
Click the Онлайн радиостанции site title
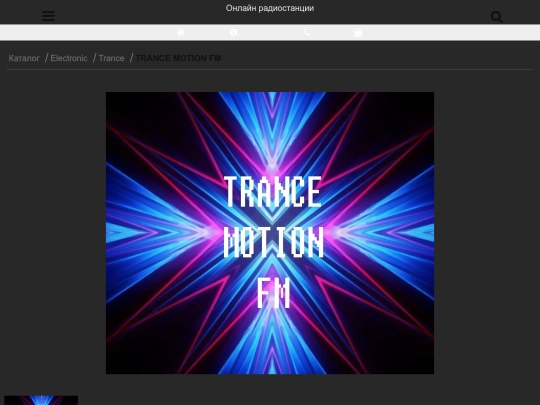click(x=270, y=8)
